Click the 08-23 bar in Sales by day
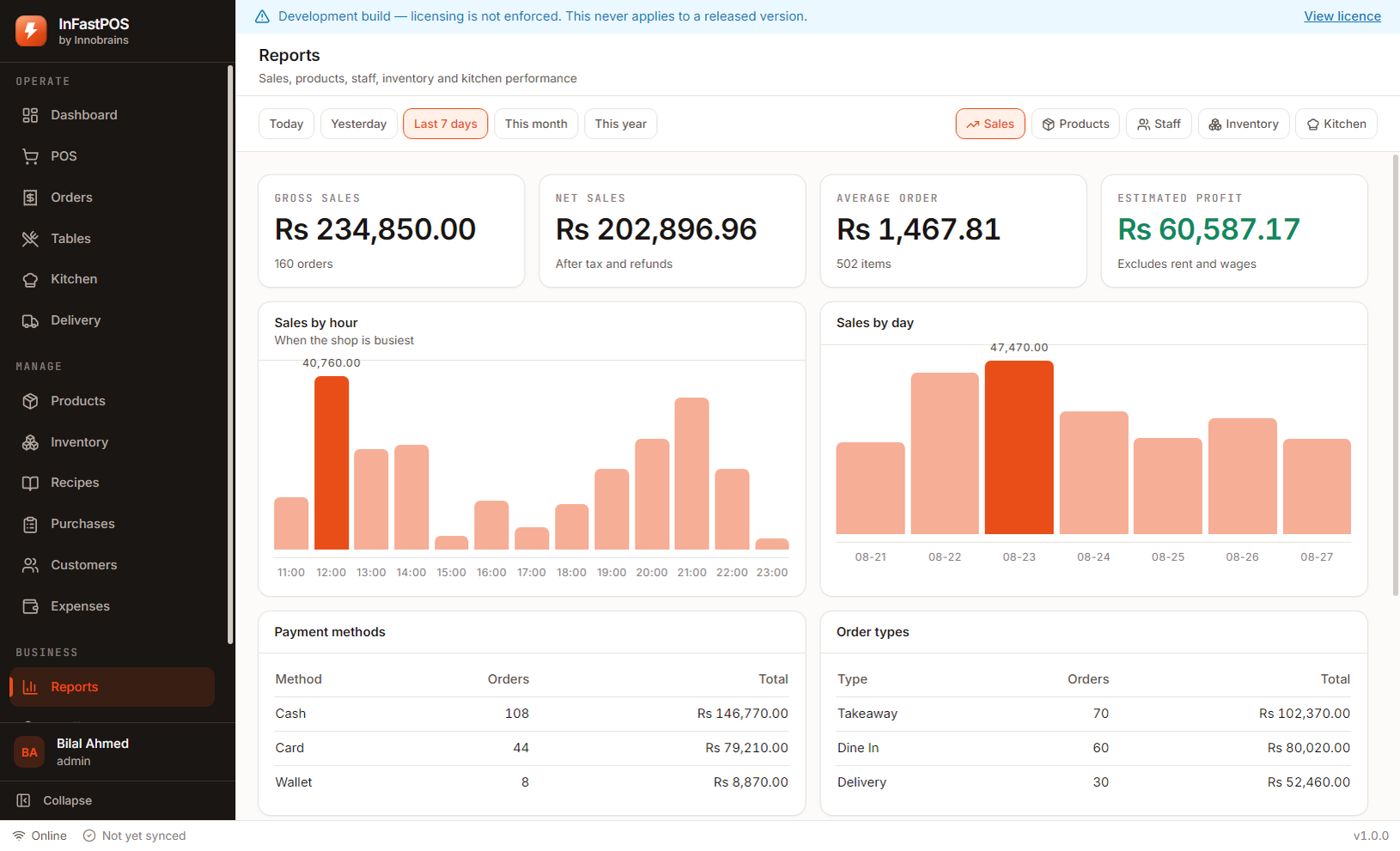Screen dimensions: 1400x851 coord(1020,447)
